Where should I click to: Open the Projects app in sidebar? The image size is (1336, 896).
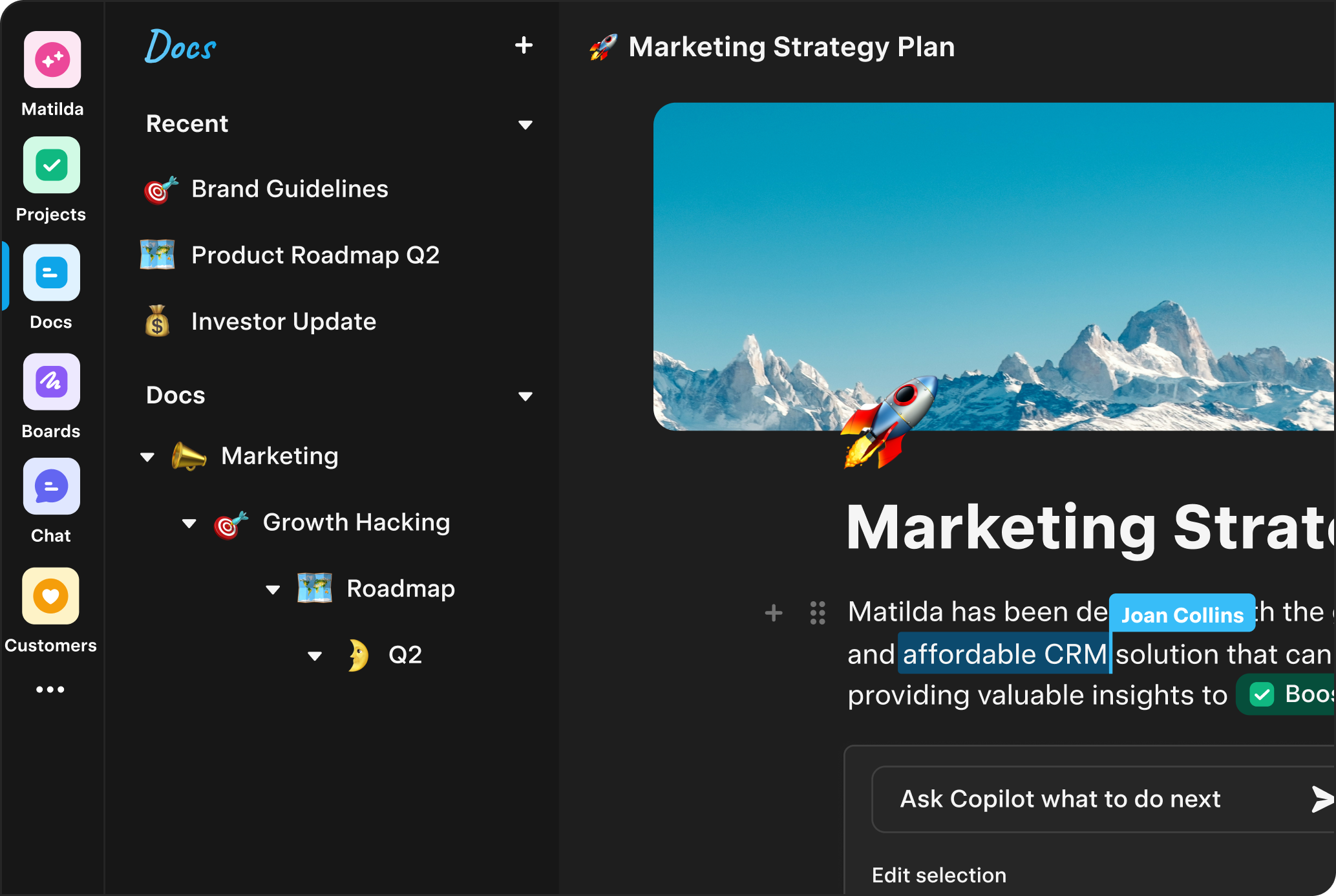click(52, 165)
